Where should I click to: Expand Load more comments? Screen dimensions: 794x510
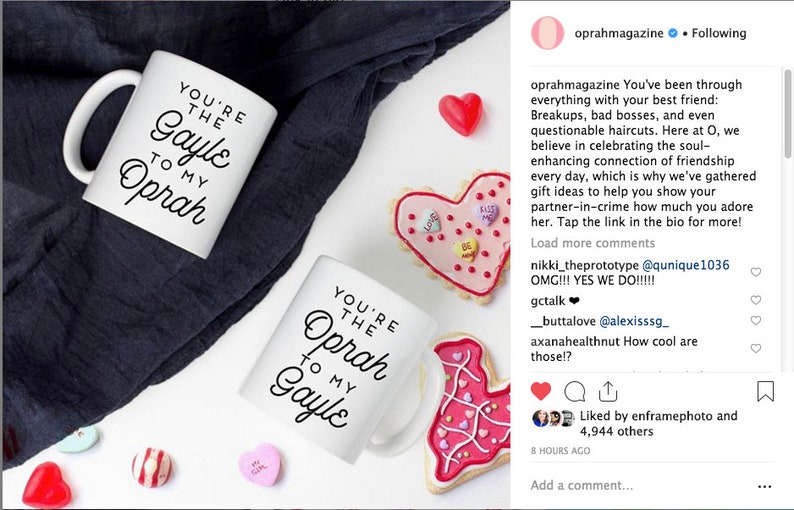tap(592, 243)
